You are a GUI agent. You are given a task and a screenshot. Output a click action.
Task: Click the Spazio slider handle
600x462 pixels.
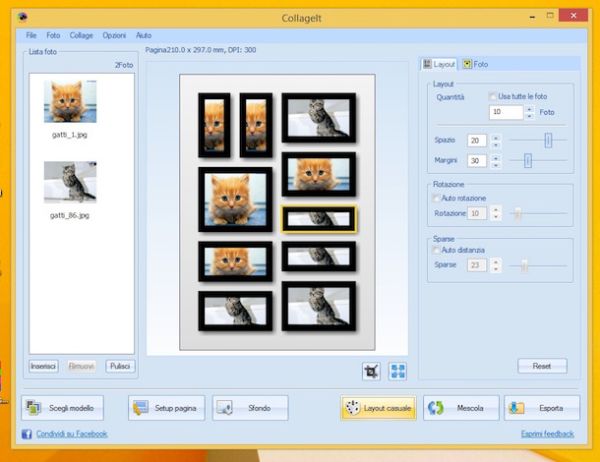point(547,140)
